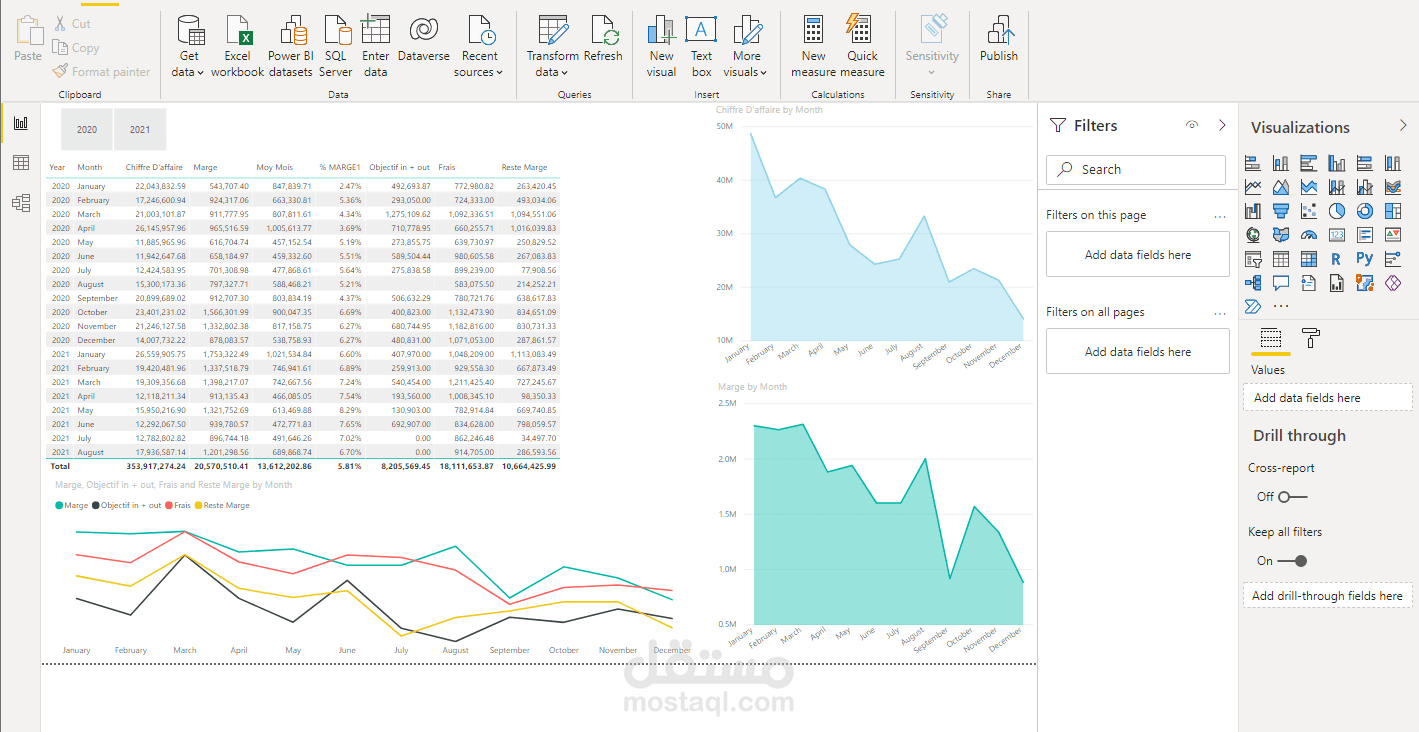This screenshot has width=1419, height=732.
Task: Select the slicer visual icon
Action: (1253, 259)
